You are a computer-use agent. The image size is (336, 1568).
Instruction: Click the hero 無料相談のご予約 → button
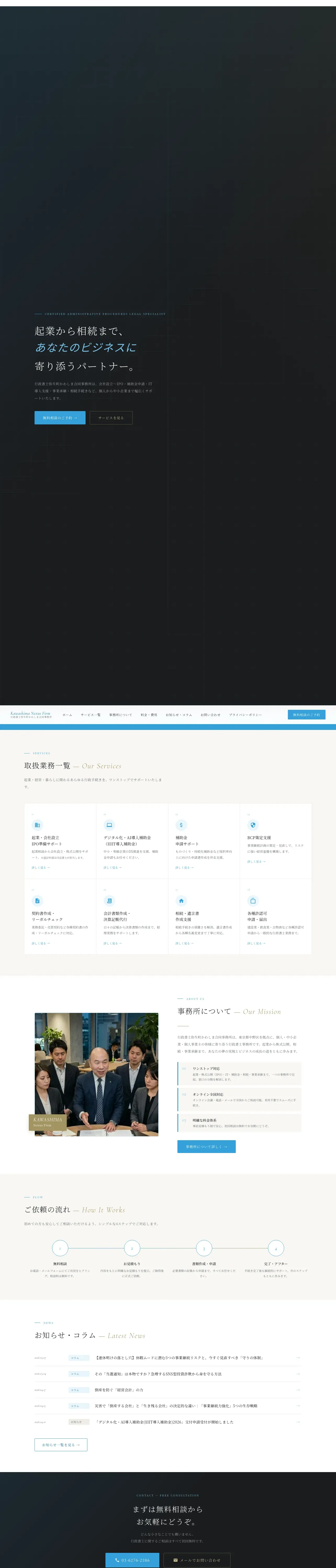[x=60, y=418]
